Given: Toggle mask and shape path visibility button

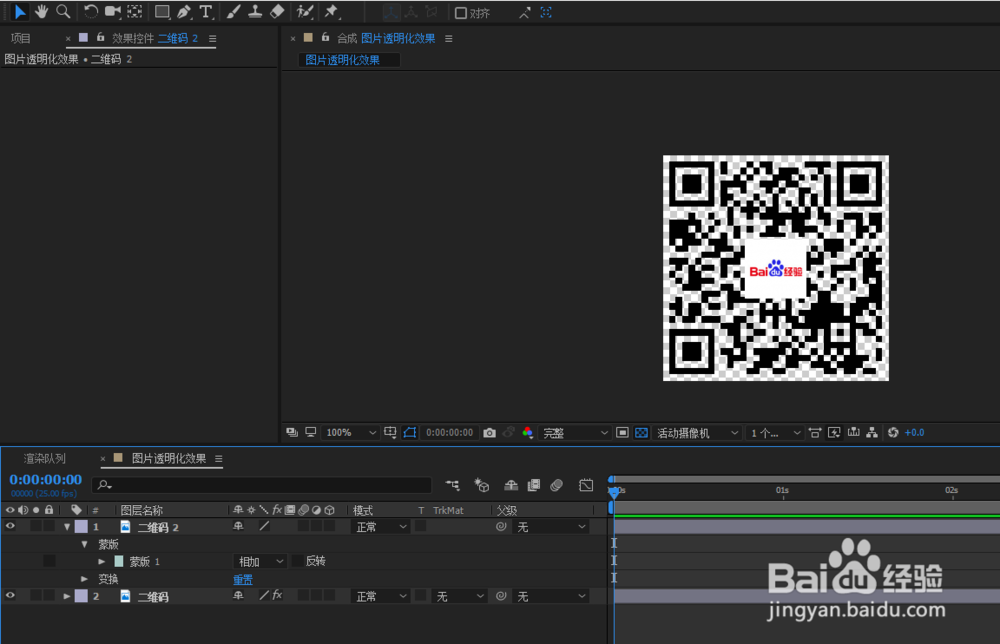Looking at the screenshot, I should coord(409,433).
